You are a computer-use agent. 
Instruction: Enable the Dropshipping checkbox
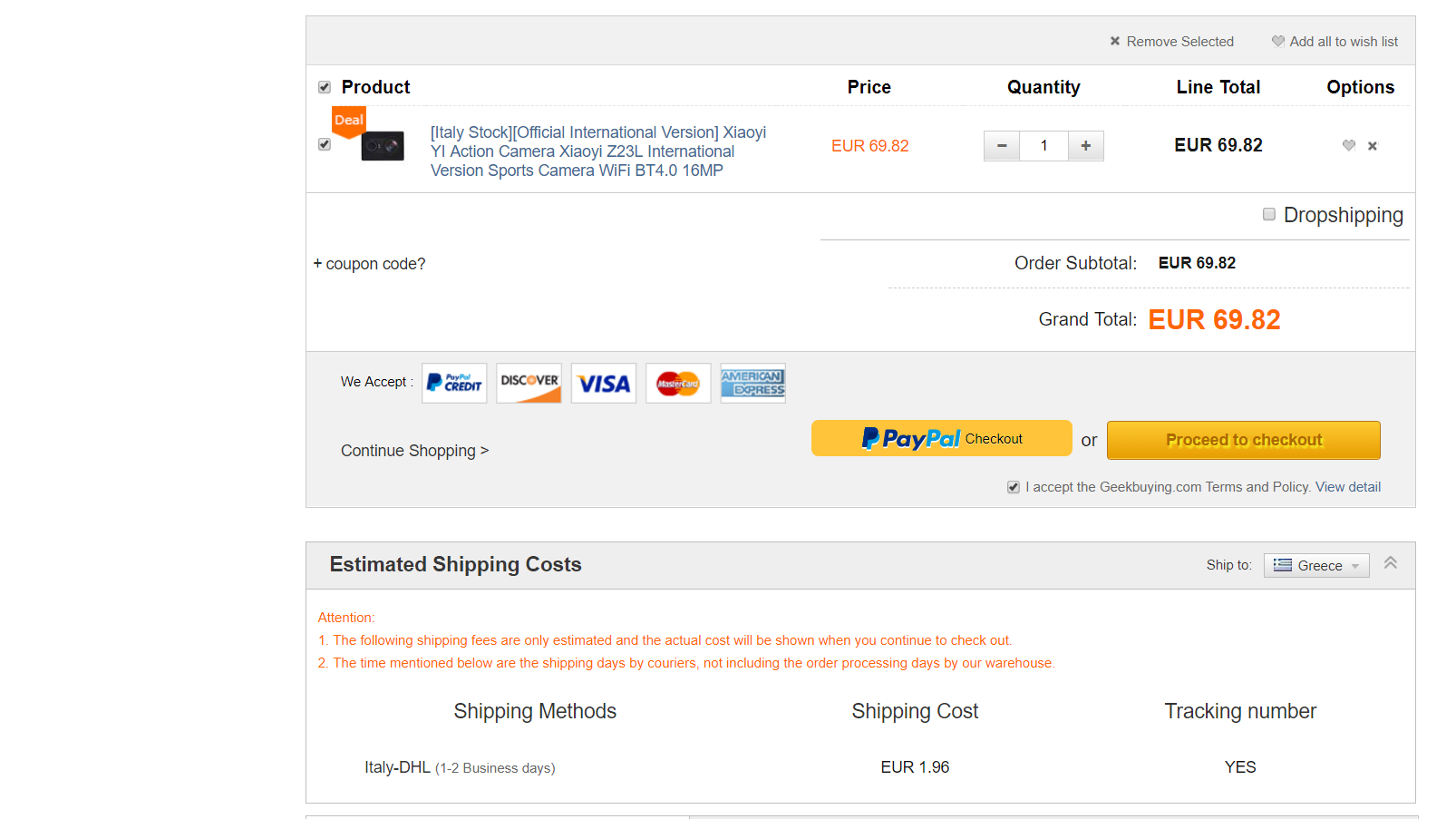tap(1269, 214)
